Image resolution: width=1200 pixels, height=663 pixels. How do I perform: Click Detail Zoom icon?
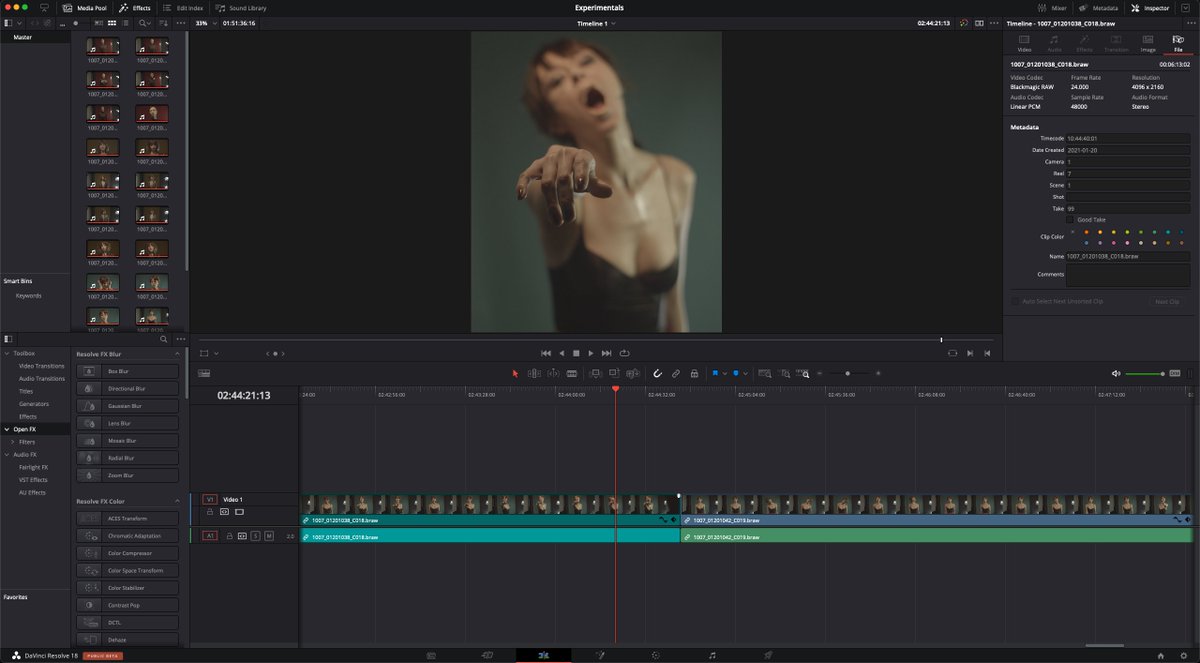785,373
